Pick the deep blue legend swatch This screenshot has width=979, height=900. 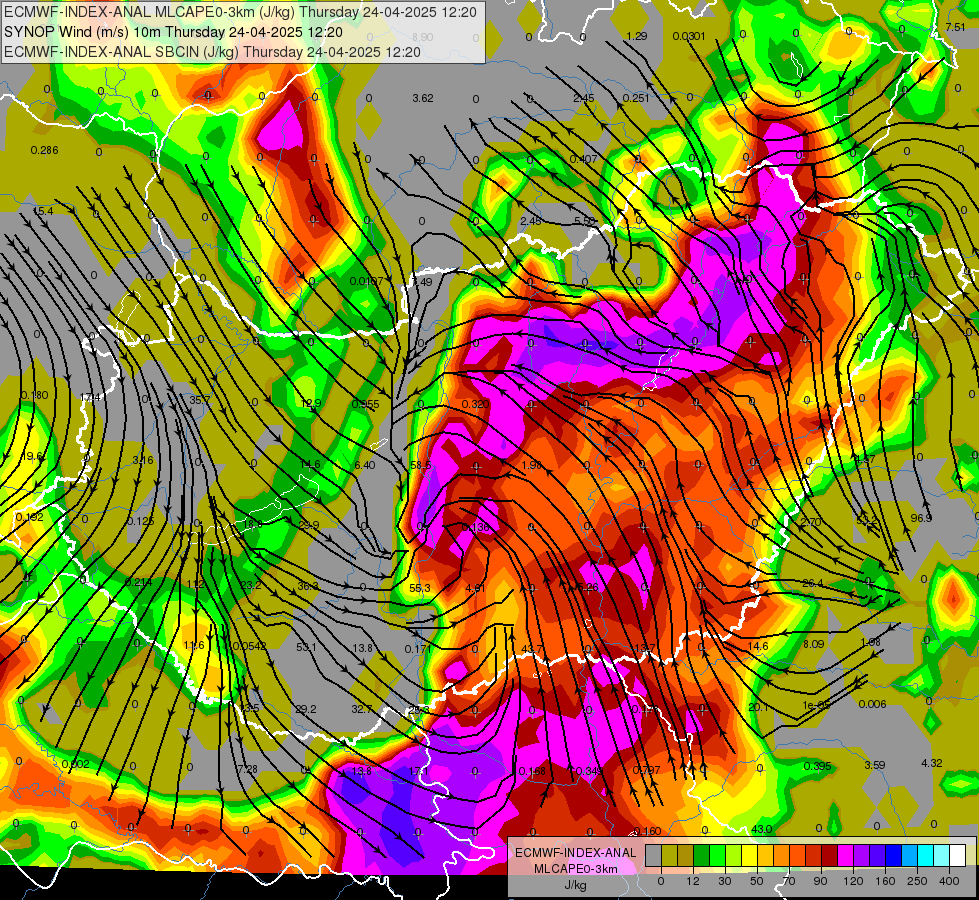894,856
